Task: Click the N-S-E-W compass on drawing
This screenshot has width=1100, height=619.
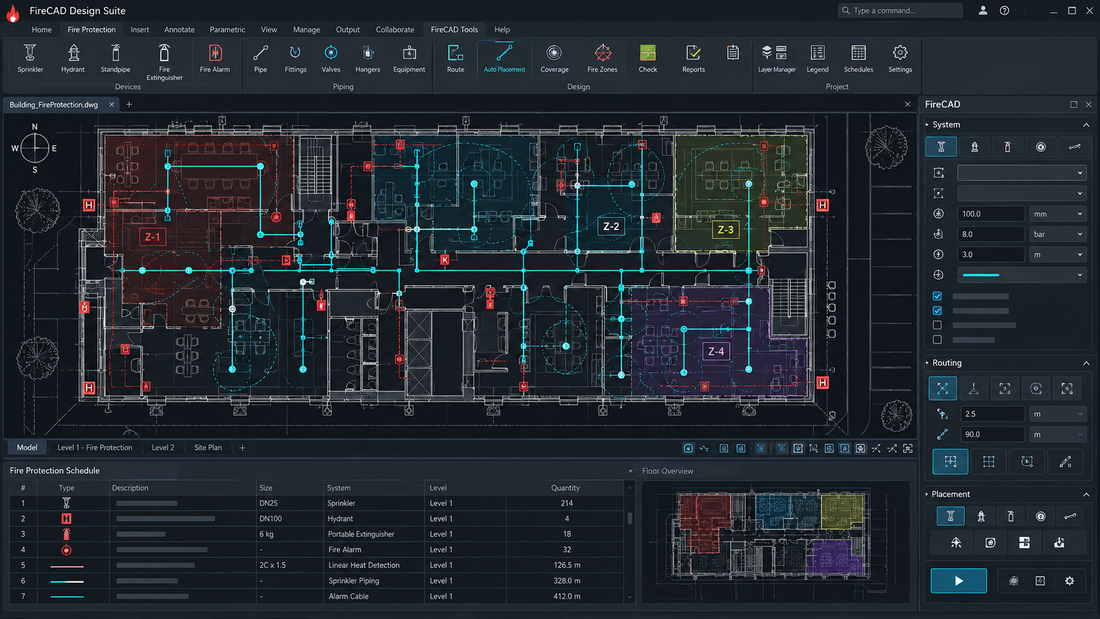Action: coord(34,148)
